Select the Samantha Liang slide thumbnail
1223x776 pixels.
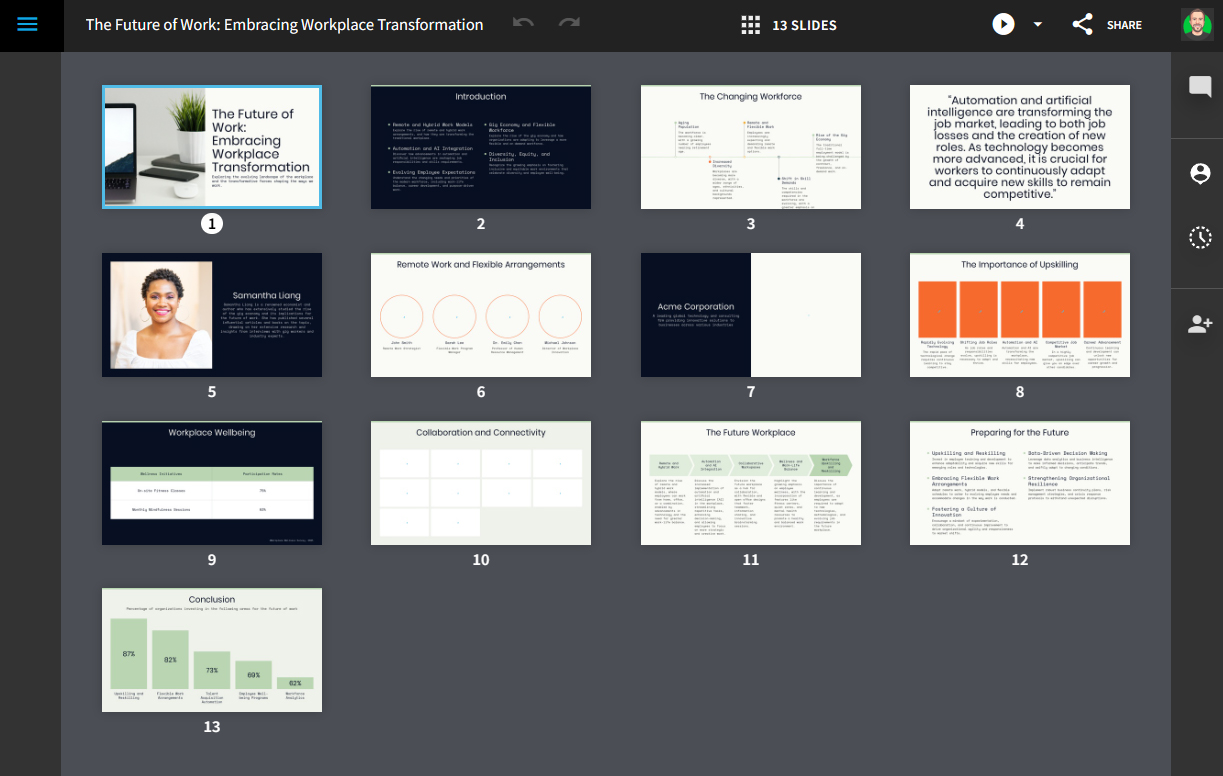pyautogui.click(x=212, y=315)
